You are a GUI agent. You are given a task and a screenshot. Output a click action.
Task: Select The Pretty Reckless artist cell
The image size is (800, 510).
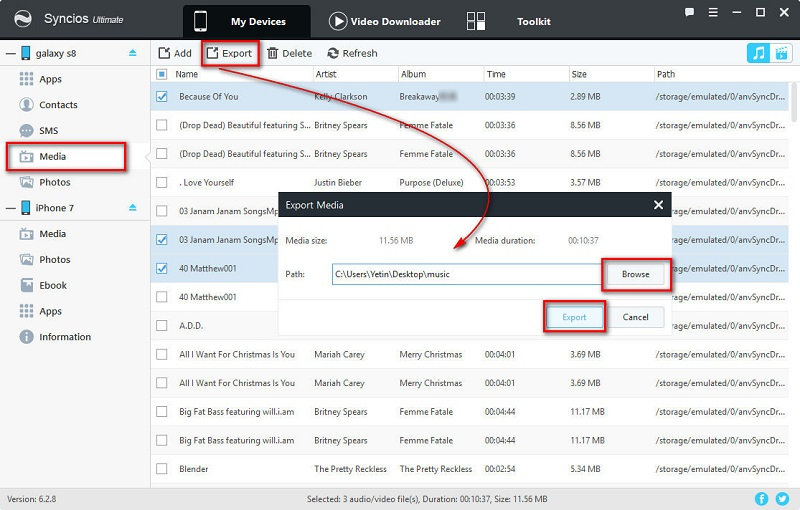(x=350, y=469)
